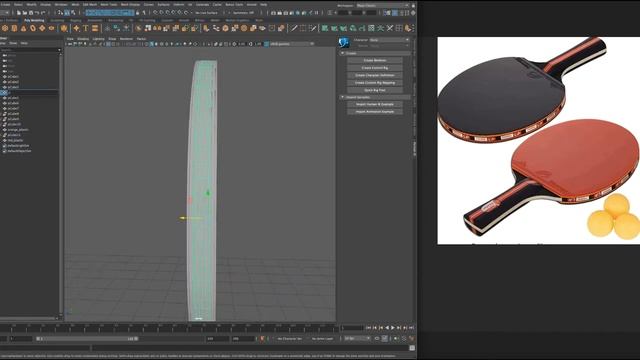Click the Play backwards button
640x360 pixels.
tap(387, 328)
